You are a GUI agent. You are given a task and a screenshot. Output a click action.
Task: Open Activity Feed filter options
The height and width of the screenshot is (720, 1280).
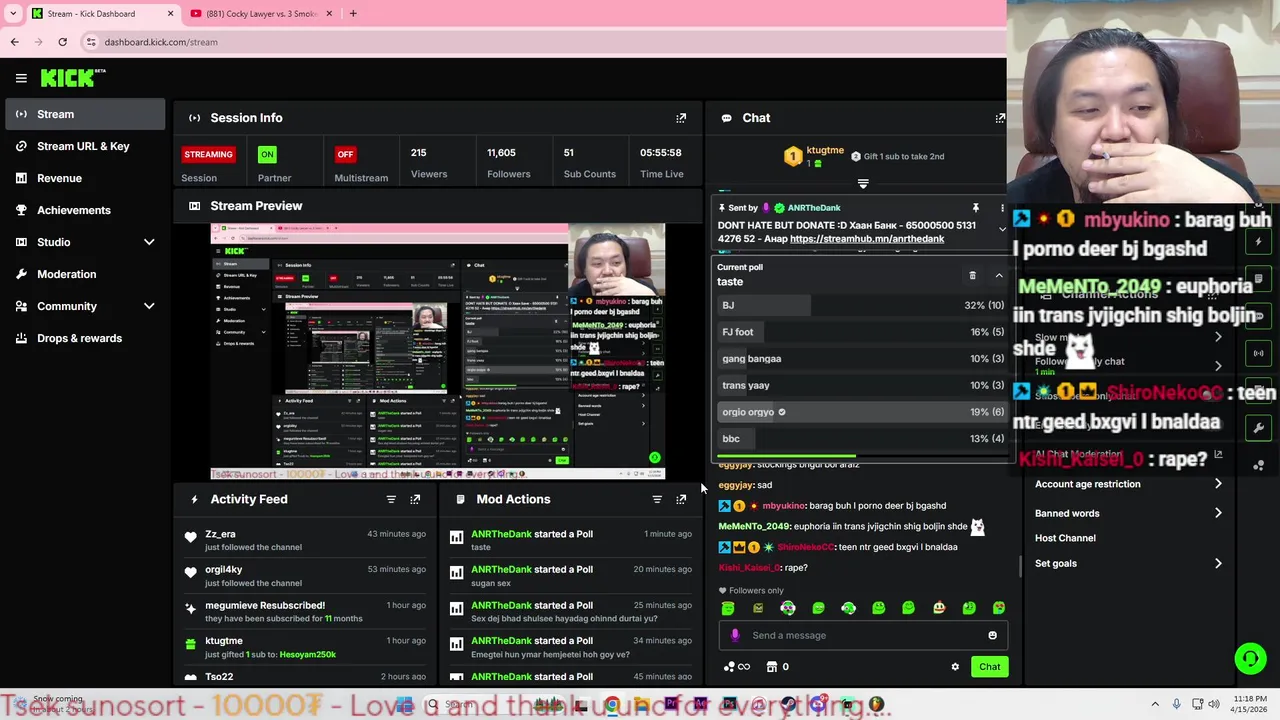391,499
